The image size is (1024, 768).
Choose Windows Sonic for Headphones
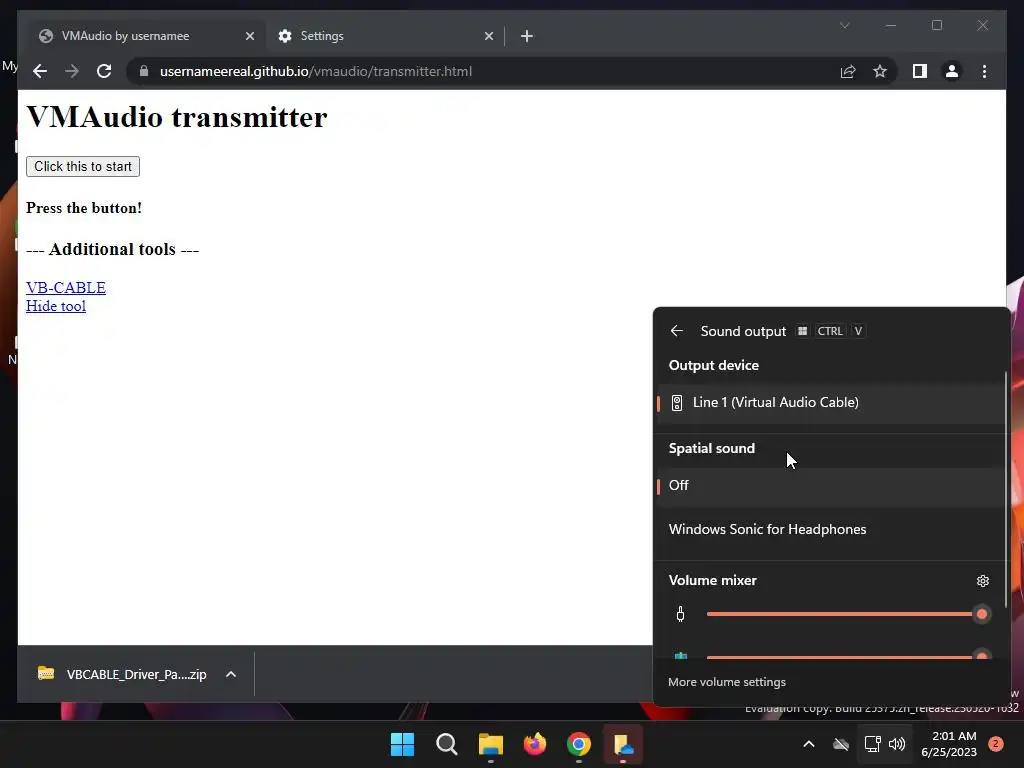(x=829, y=530)
